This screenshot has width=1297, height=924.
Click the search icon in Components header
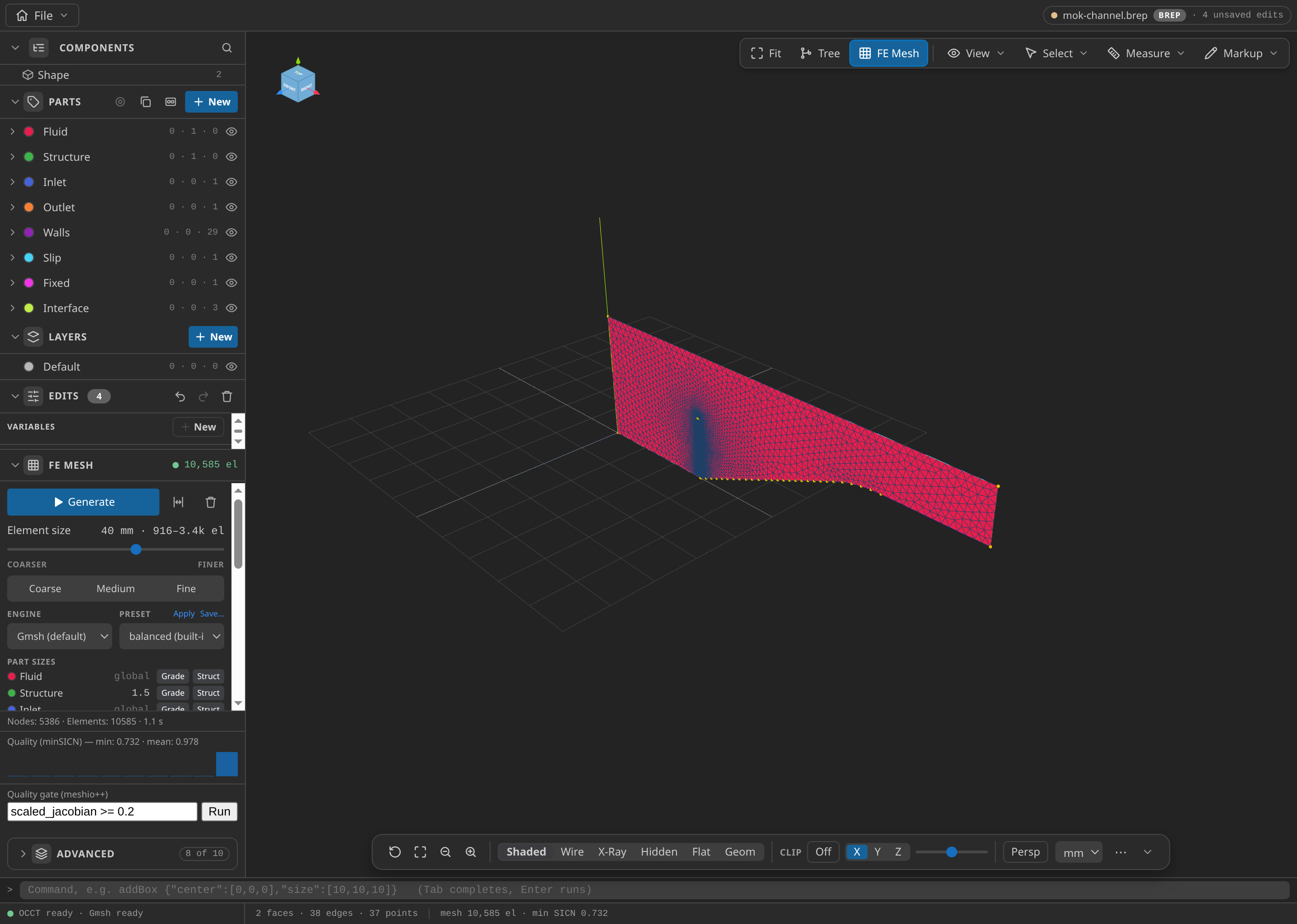[x=227, y=48]
